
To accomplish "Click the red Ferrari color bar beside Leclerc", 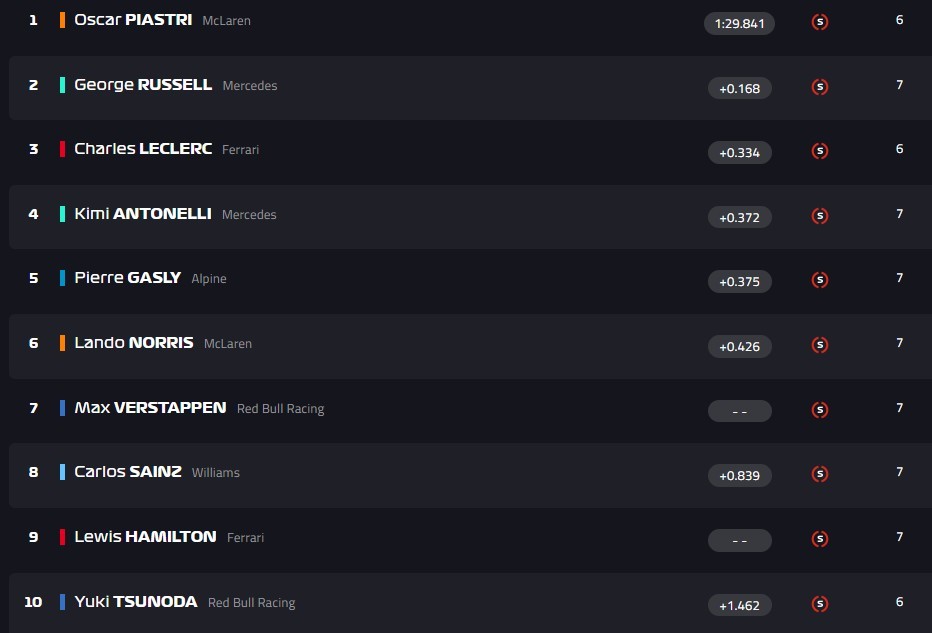I will [62, 149].
